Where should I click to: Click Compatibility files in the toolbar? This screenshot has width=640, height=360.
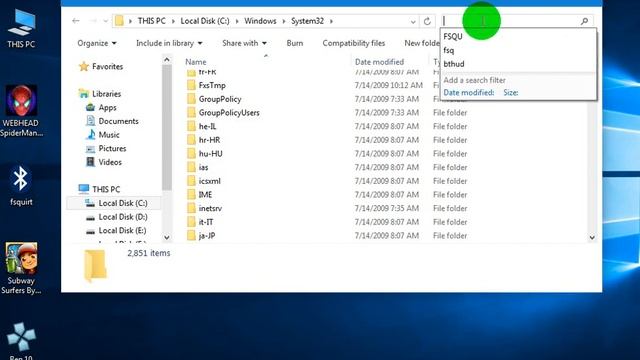pyautogui.click(x=353, y=43)
